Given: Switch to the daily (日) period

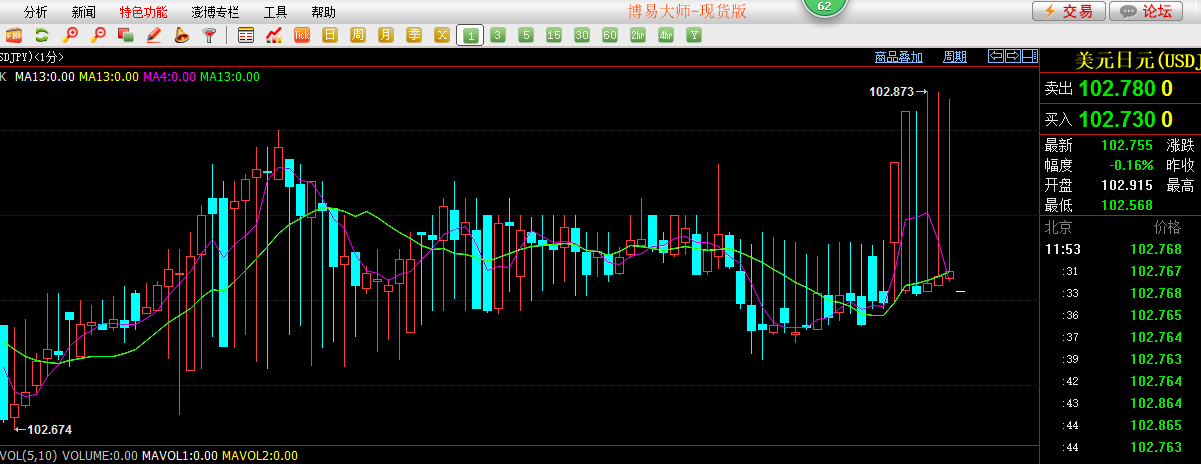Looking at the screenshot, I should pyautogui.click(x=330, y=36).
